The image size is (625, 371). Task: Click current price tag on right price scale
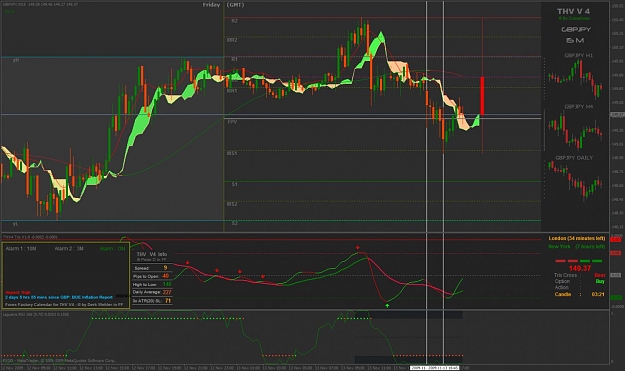coord(617,115)
